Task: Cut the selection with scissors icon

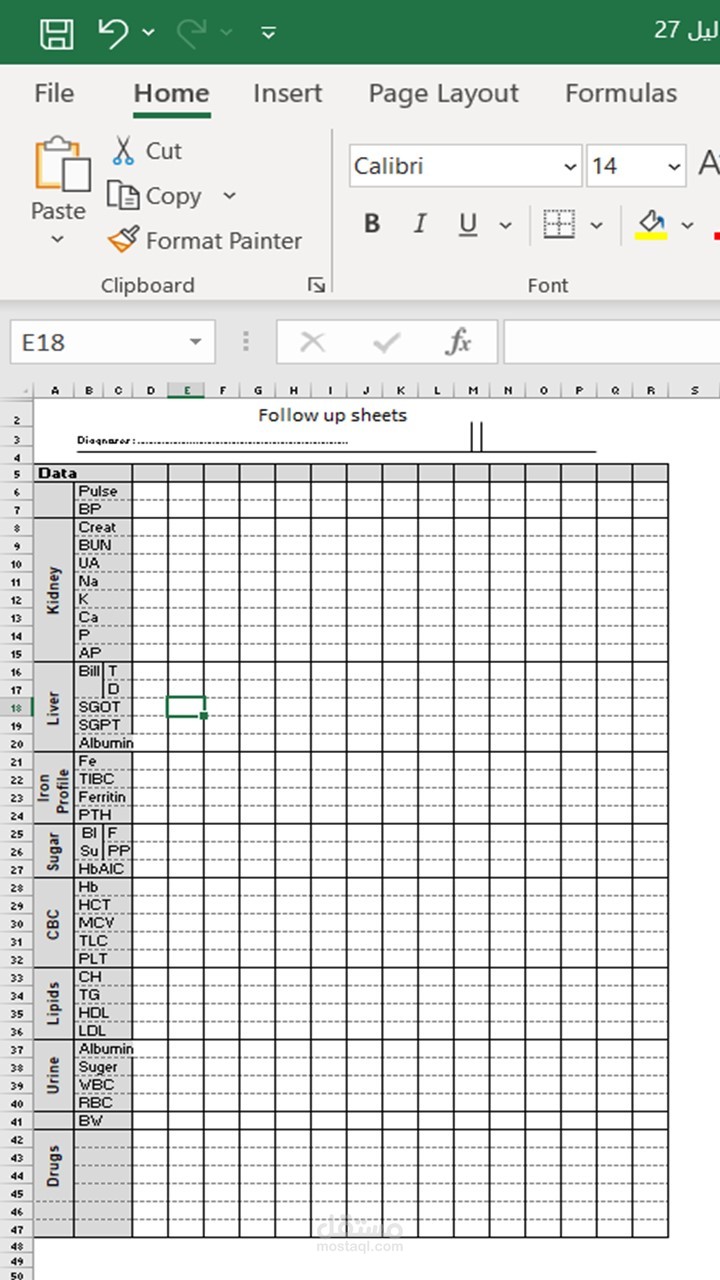Action: click(123, 151)
